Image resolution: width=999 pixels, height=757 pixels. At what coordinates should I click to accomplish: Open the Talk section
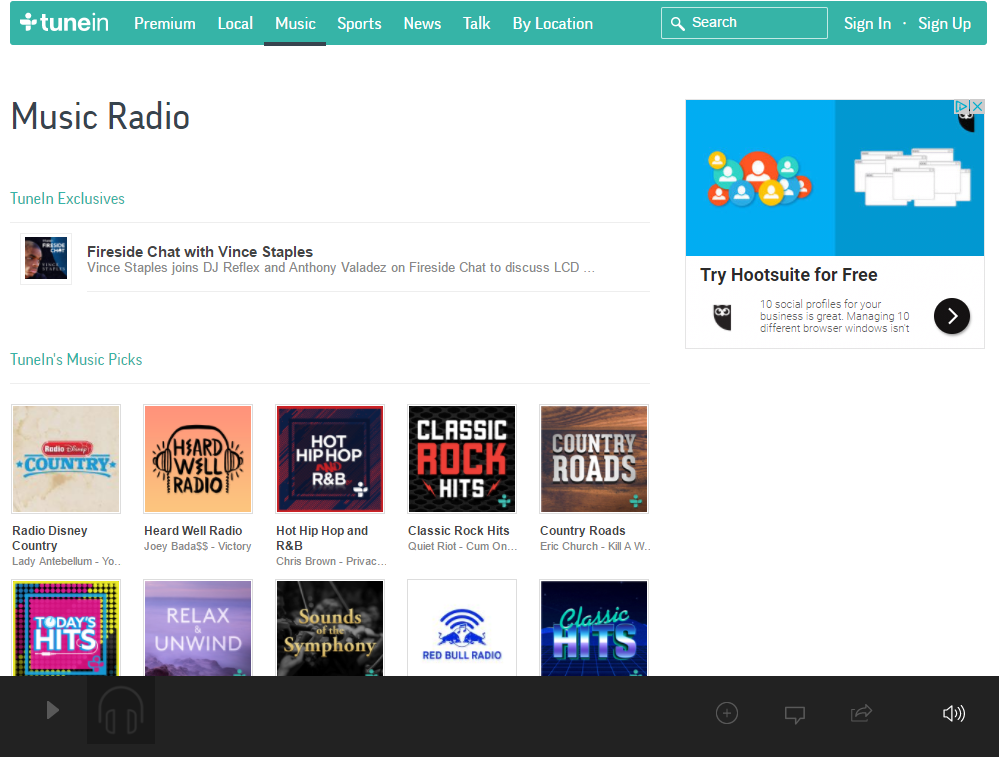477,24
